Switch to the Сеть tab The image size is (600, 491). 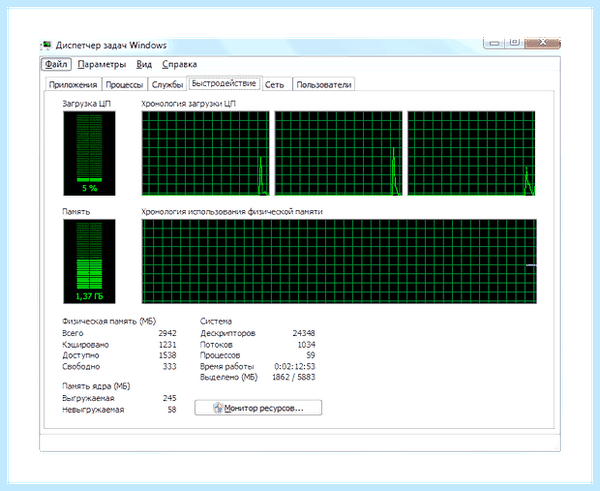click(x=274, y=85)
